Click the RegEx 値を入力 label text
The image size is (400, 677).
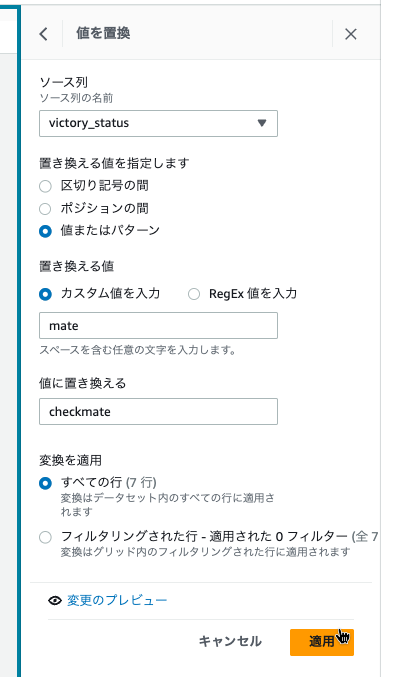pos(253,294)
